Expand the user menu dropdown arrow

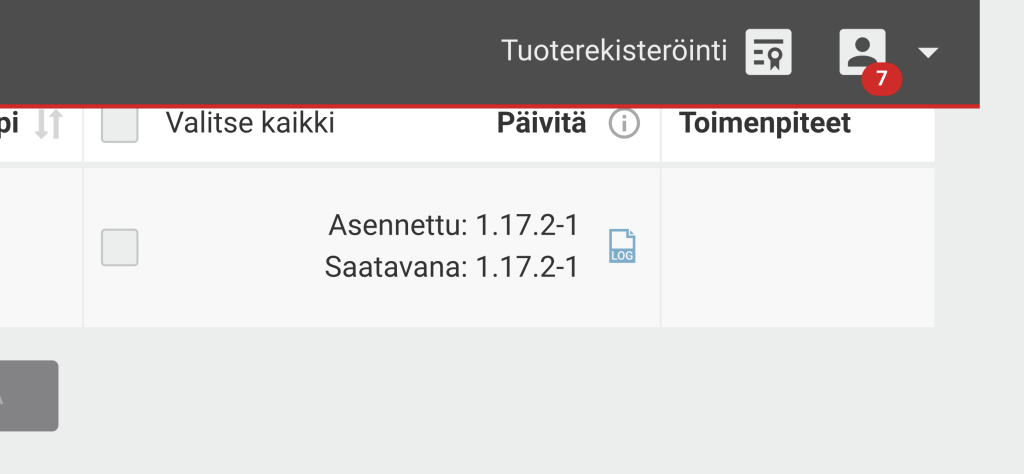928,52
